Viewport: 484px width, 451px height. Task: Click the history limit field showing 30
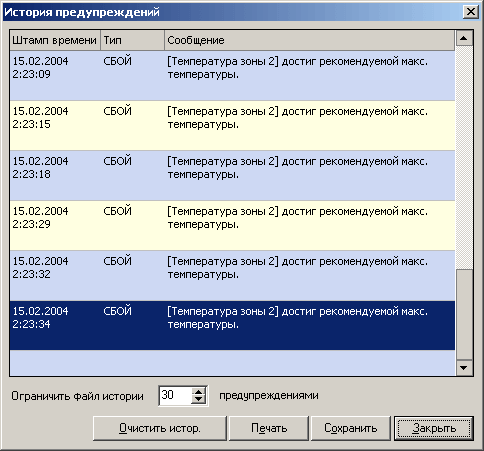(x=175, y=396)
